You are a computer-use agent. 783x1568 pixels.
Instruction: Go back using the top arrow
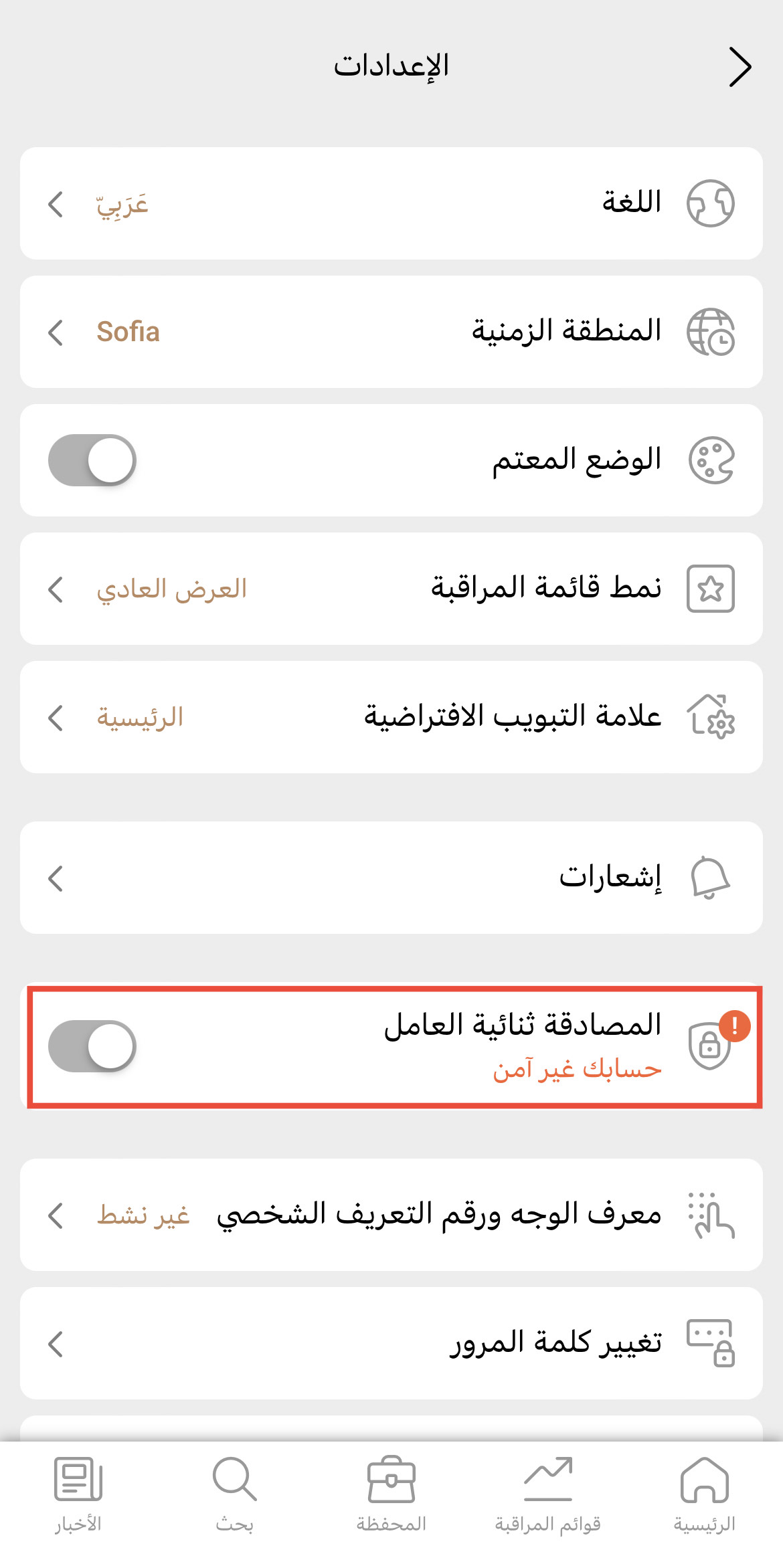click(739, 67)
